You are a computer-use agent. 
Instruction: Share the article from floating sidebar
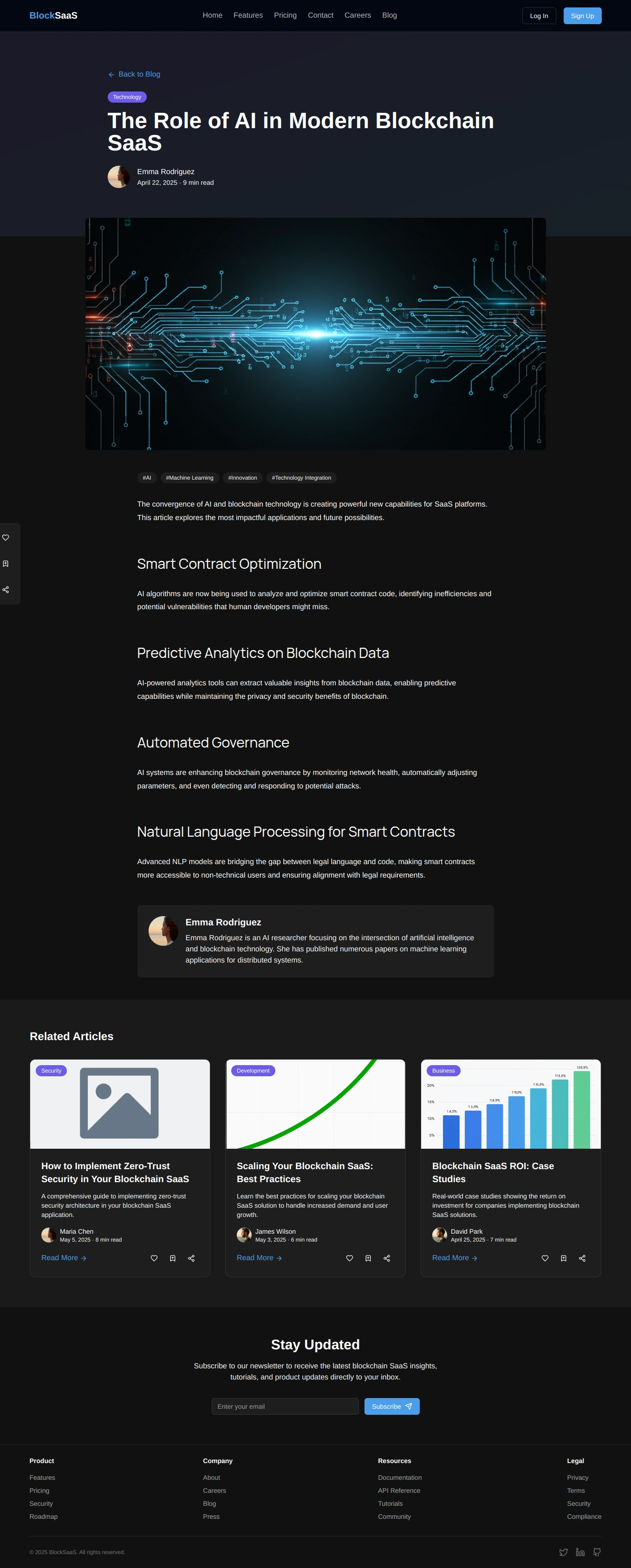coord(6,590)
